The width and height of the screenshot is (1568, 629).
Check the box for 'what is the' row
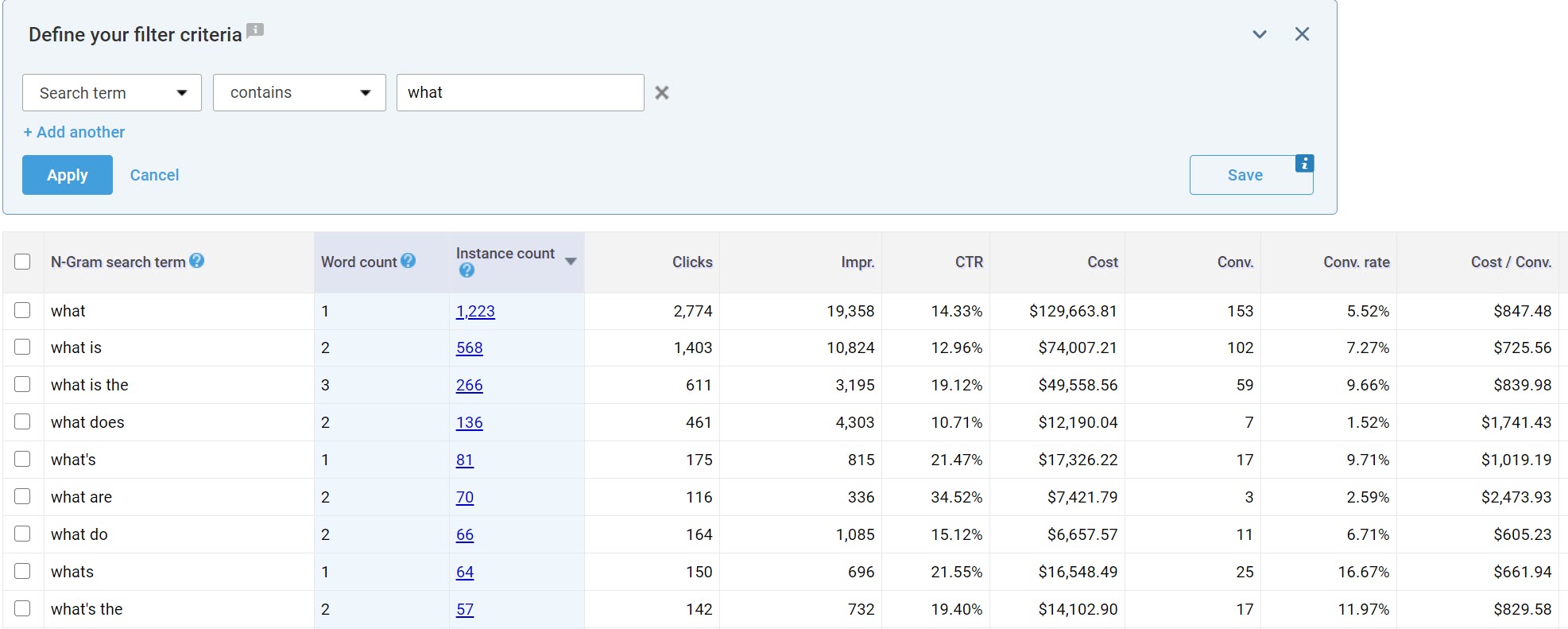(x=22, y=385)
